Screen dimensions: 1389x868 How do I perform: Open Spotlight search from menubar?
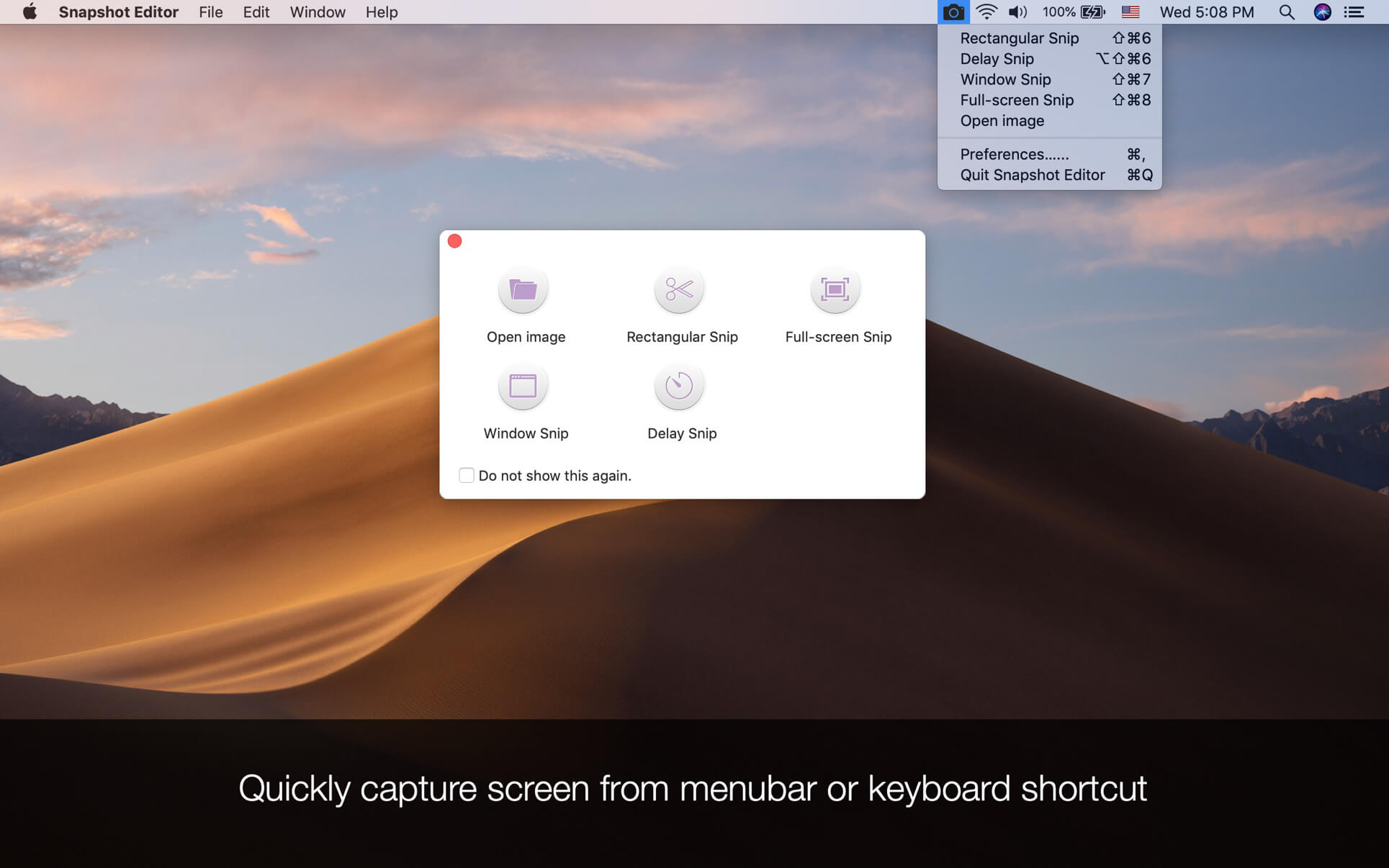point(1286,12)
